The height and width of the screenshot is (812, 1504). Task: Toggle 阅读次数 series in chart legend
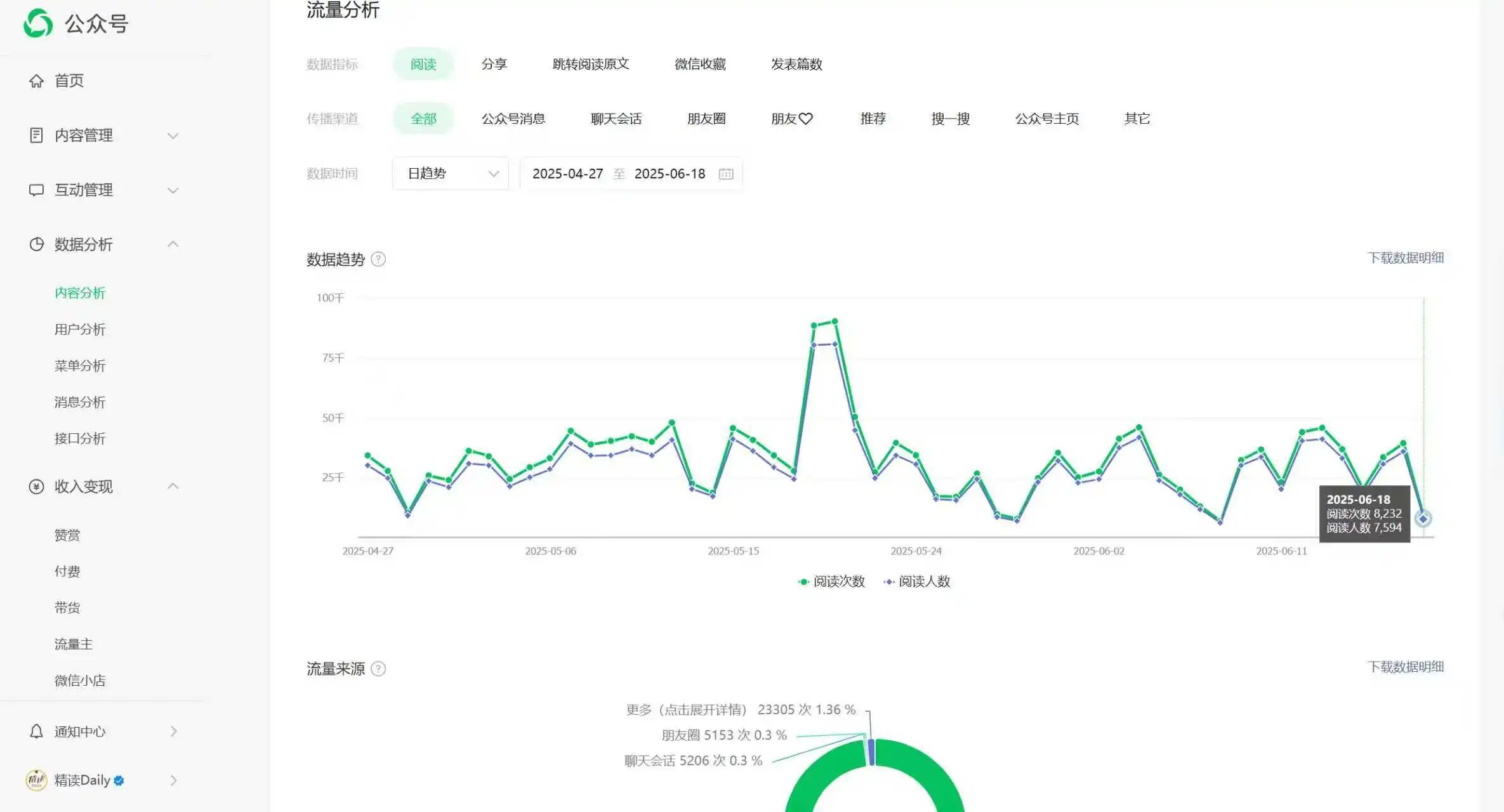pyautogui.click(x=832, y=582)
